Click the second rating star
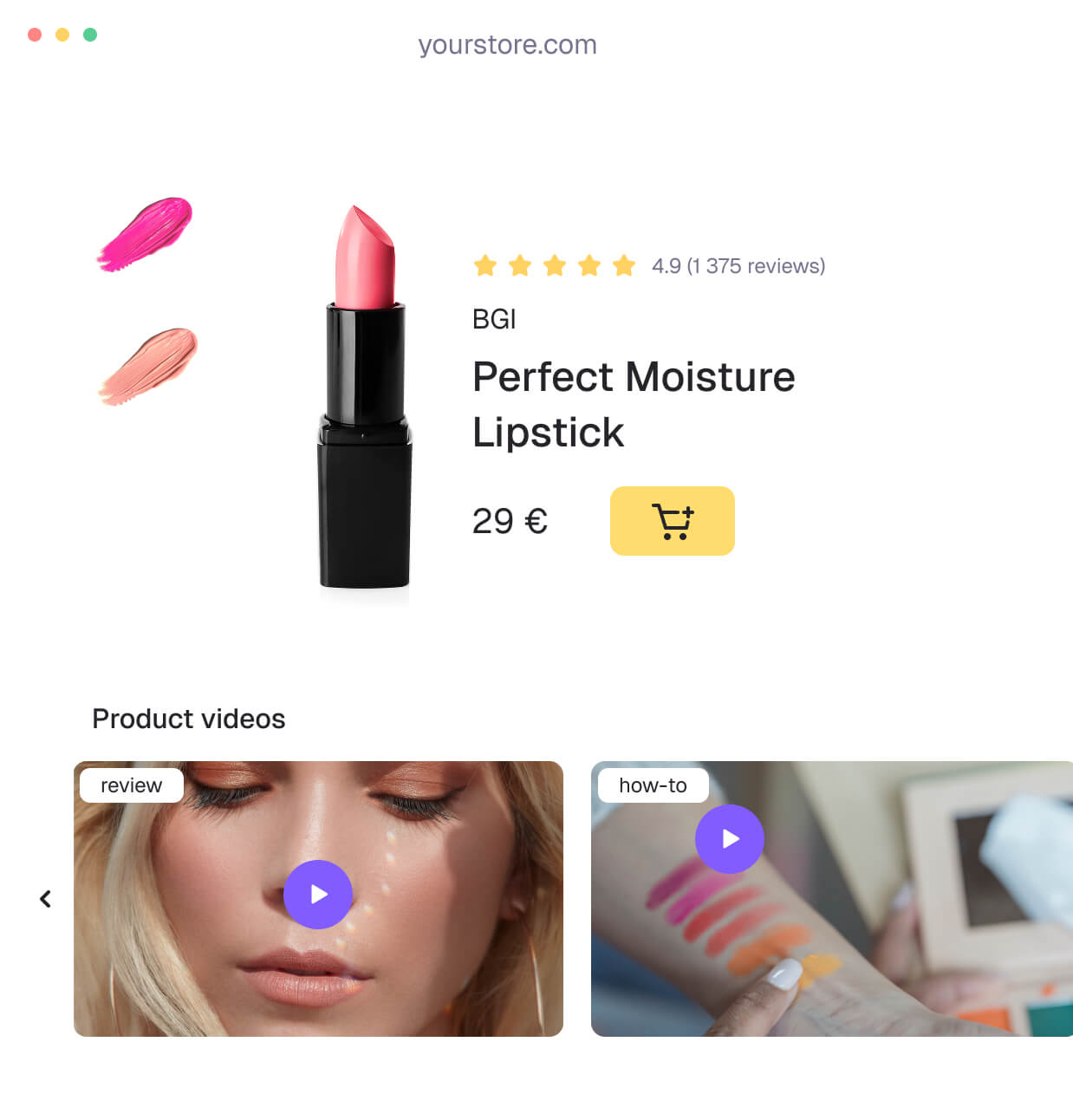1073x1120 pixels. pyautogui.click(x=520, y=265)
